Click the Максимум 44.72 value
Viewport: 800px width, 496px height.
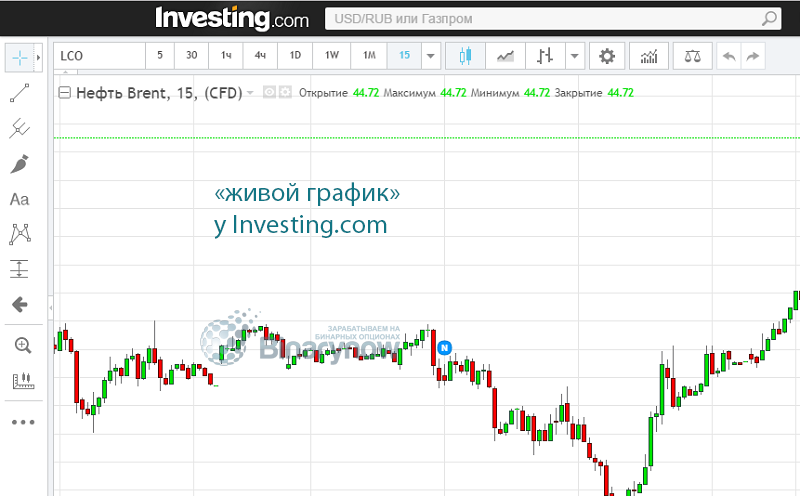pyautogui.click(x=453, y=93)
